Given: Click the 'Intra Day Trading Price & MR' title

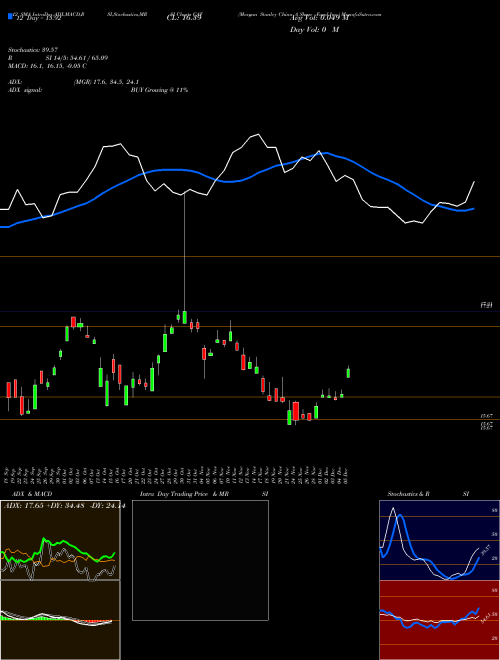Looking at the screenshot, I should coord(184,494).
